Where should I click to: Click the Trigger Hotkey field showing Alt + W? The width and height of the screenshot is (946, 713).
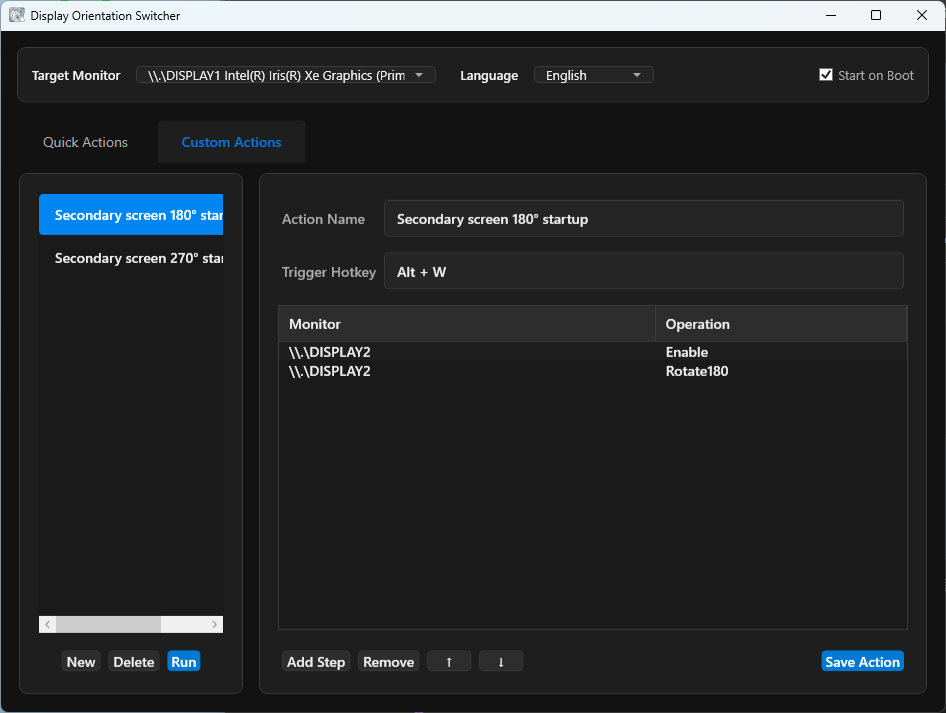pos(644,271)
